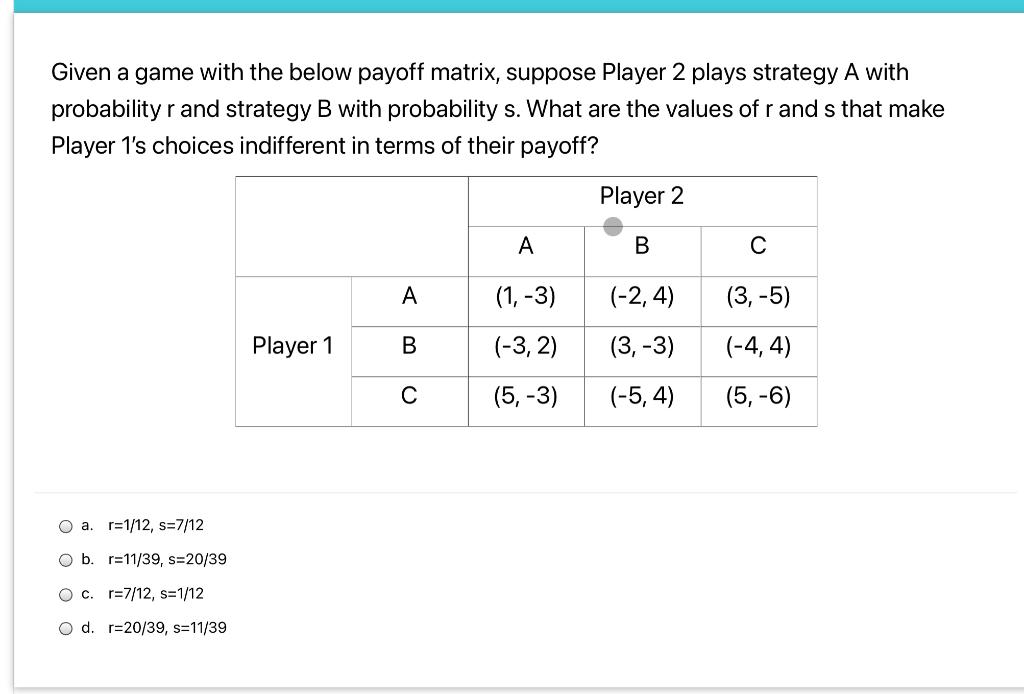Click the payoff cell (3, -3)
Screen dimensions: 1024x694
pyautogui.click(x=641, y=347)
